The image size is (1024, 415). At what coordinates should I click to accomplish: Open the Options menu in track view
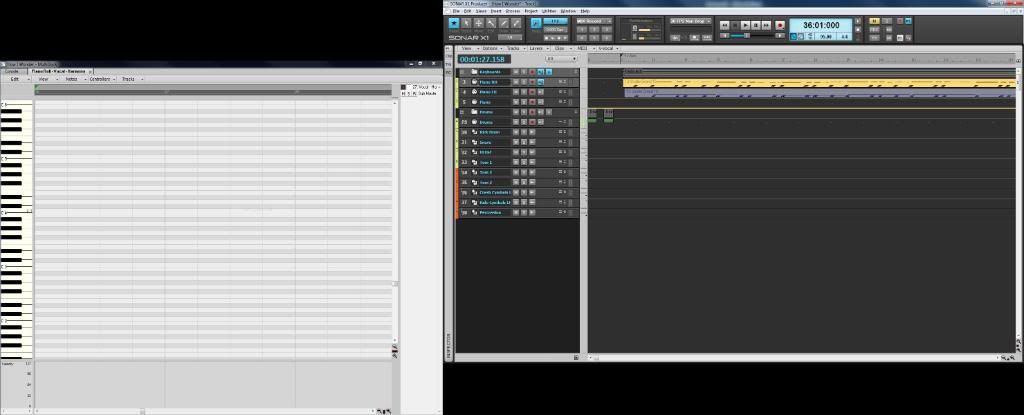pos(491,48)
